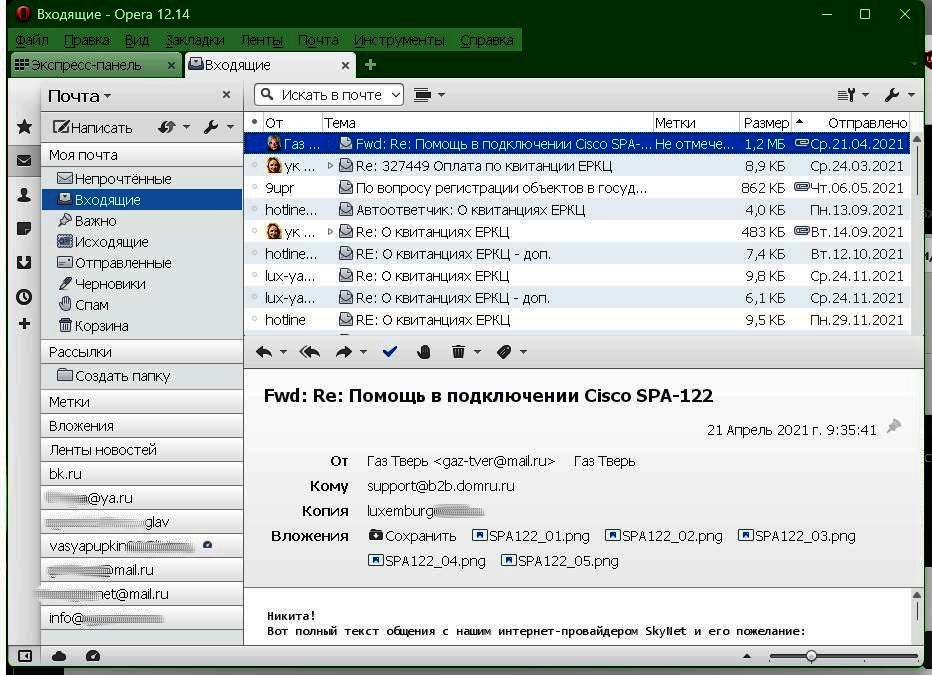932x675 pixels.
Task: Open the SPA122_05.png attachment
Action: (x=560, y=561)
